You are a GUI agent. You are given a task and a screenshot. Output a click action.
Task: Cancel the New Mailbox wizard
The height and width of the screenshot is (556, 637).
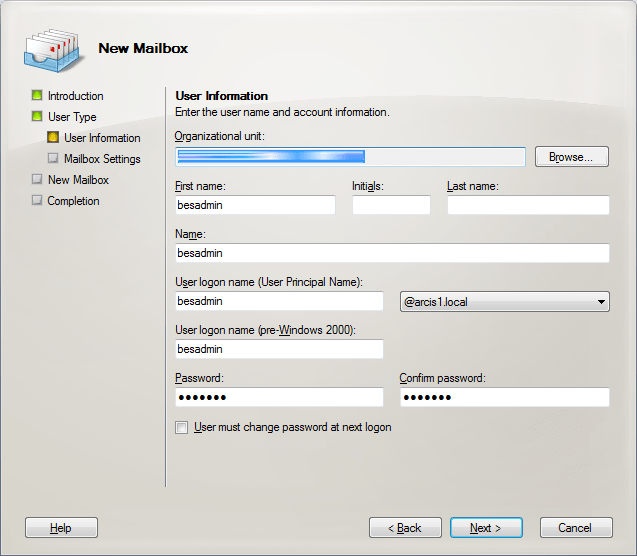coord(575,528)
